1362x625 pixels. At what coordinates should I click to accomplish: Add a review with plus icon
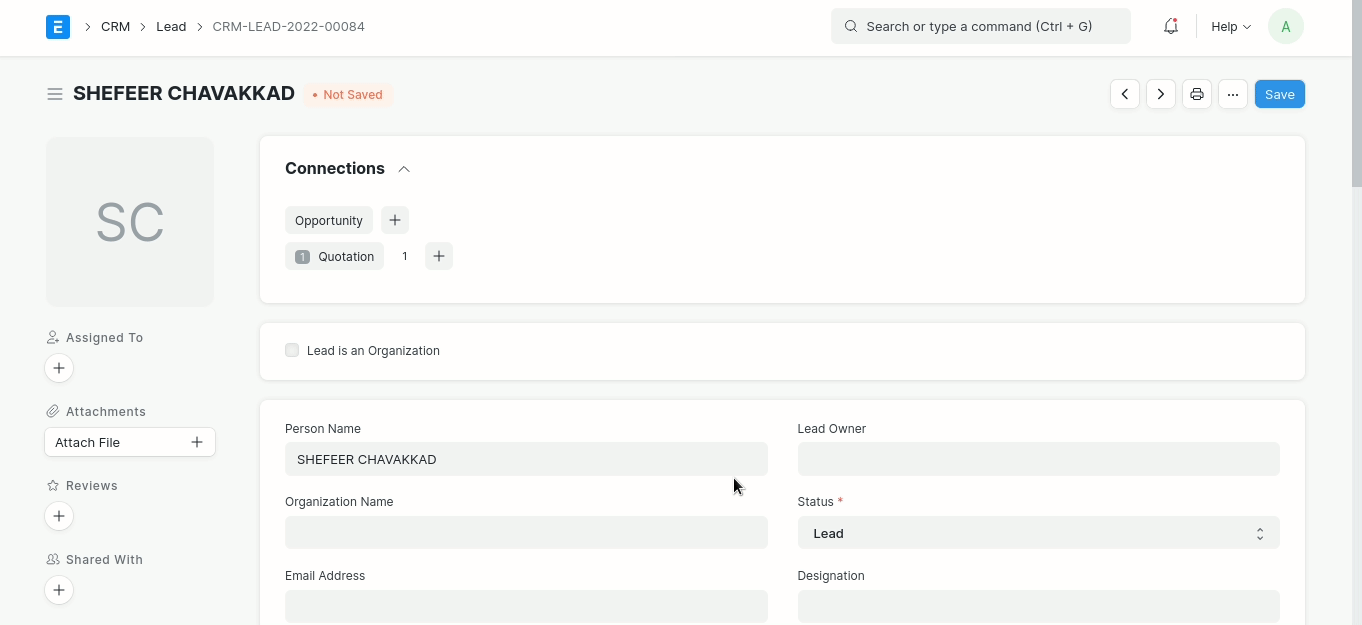coord(58,516)
